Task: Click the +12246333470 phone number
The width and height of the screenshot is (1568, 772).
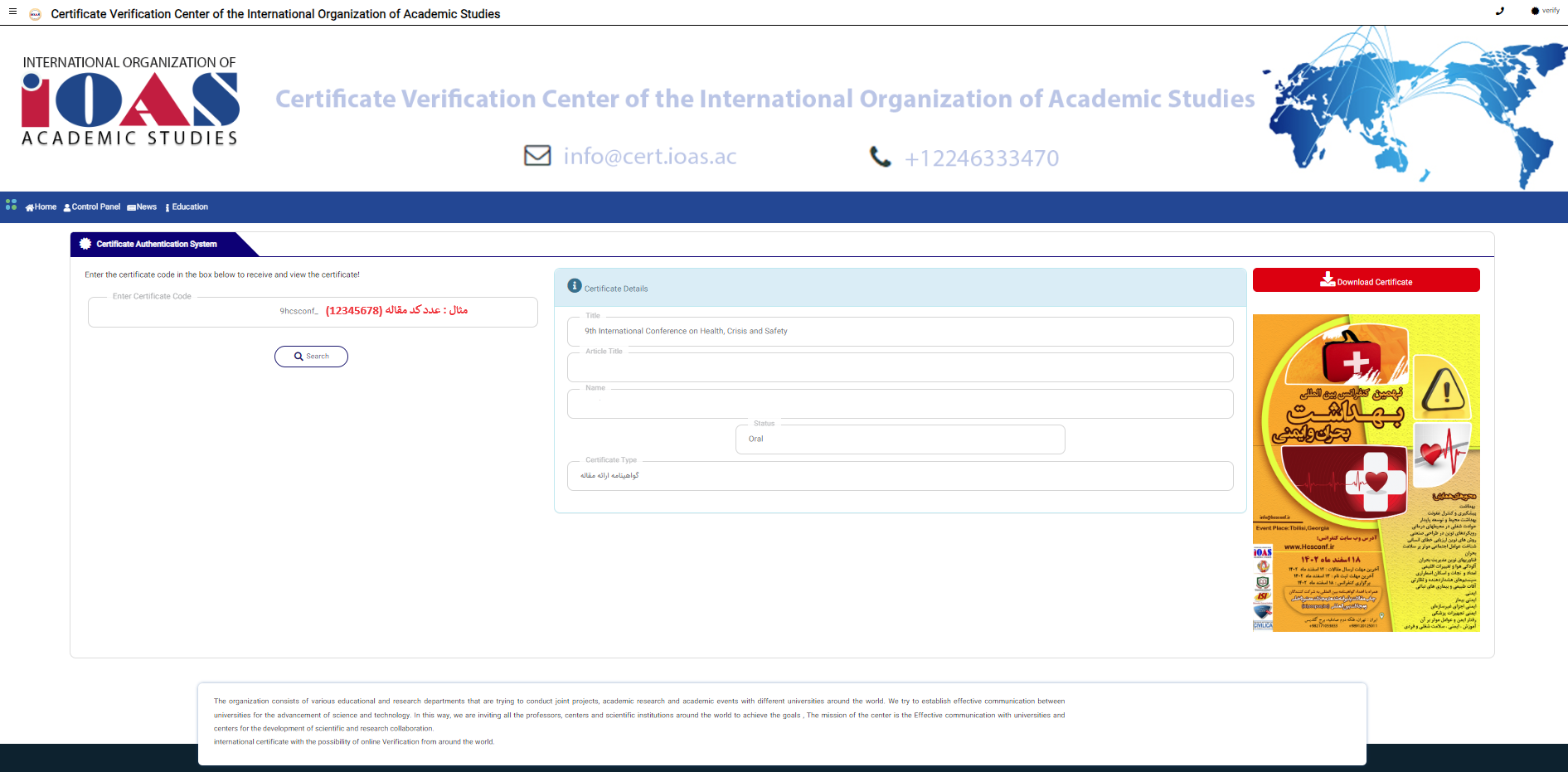Action: pos(982,158)
